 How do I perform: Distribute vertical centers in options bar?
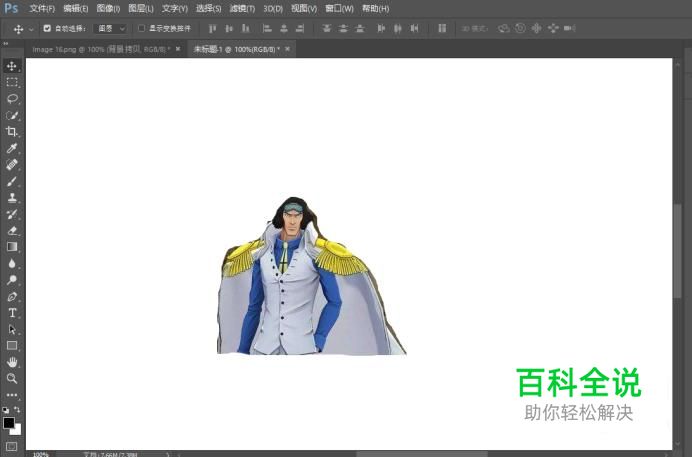pyautogui.click(x=343, y=29)
